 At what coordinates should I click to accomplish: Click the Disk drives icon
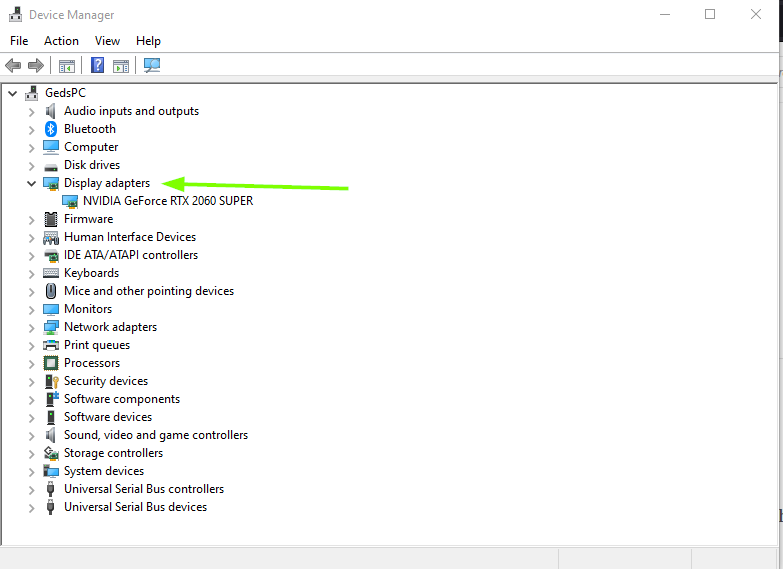[51, 166]
